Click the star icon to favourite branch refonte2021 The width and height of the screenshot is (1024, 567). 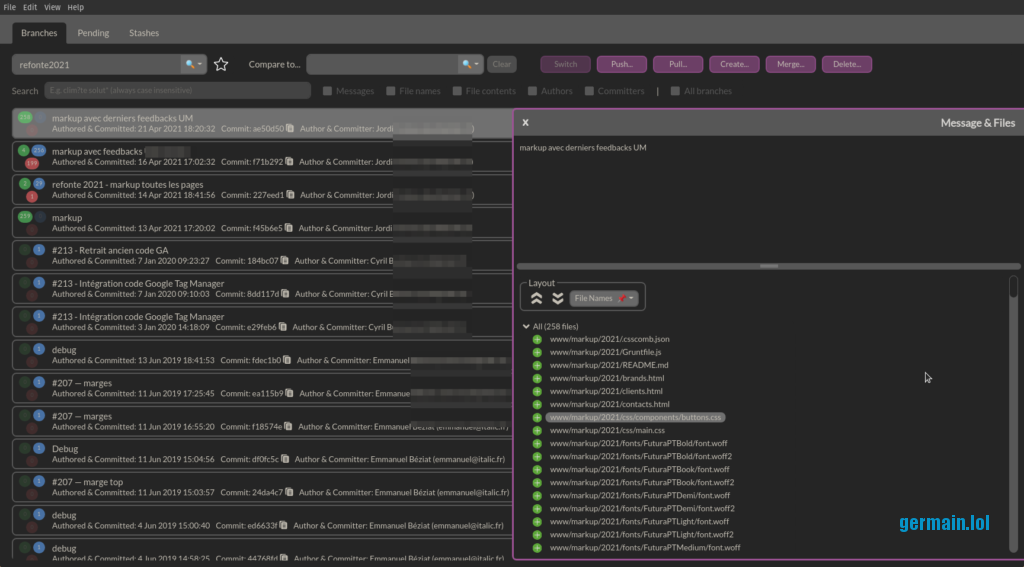221,64
